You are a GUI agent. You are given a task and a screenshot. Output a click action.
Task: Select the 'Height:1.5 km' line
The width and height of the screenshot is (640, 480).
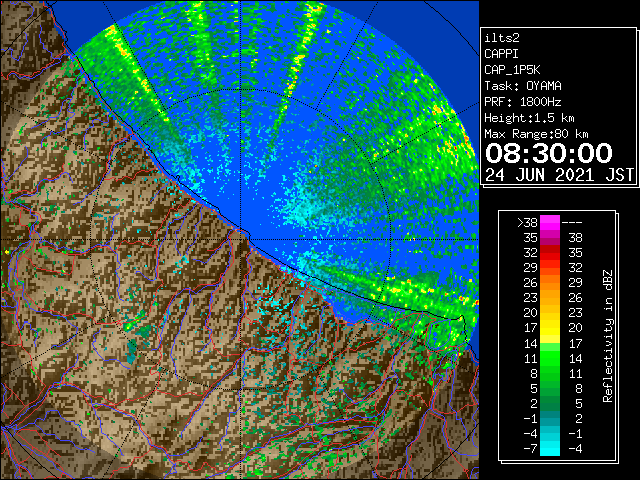click(x=529, y=118)
